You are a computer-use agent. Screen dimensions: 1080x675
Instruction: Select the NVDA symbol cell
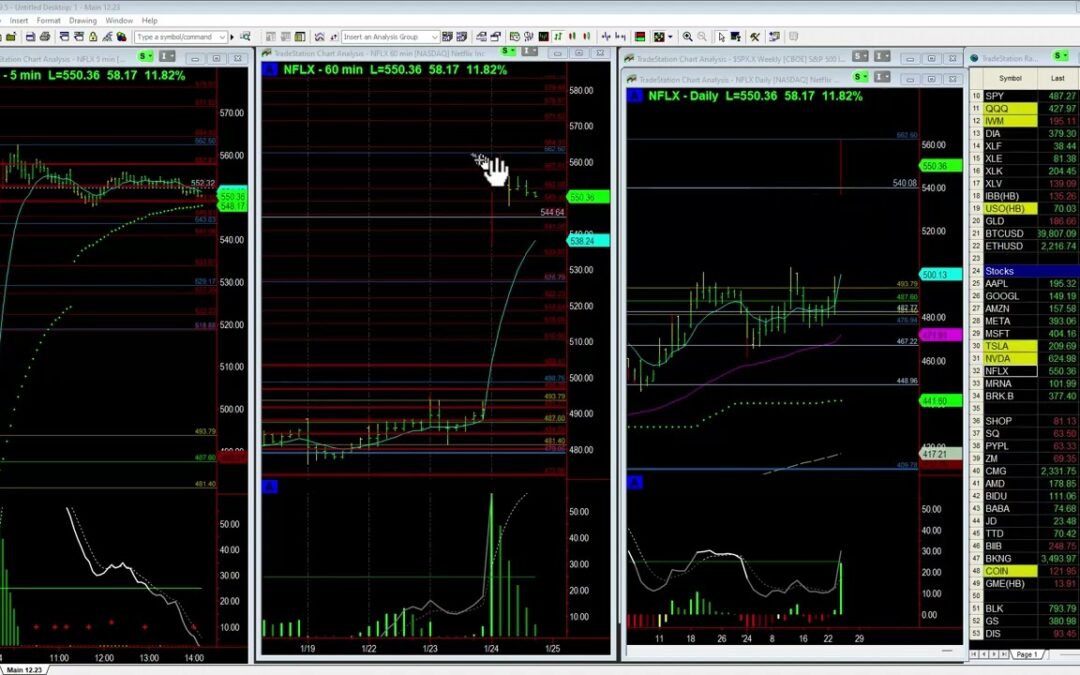(x=1010, y=359)
